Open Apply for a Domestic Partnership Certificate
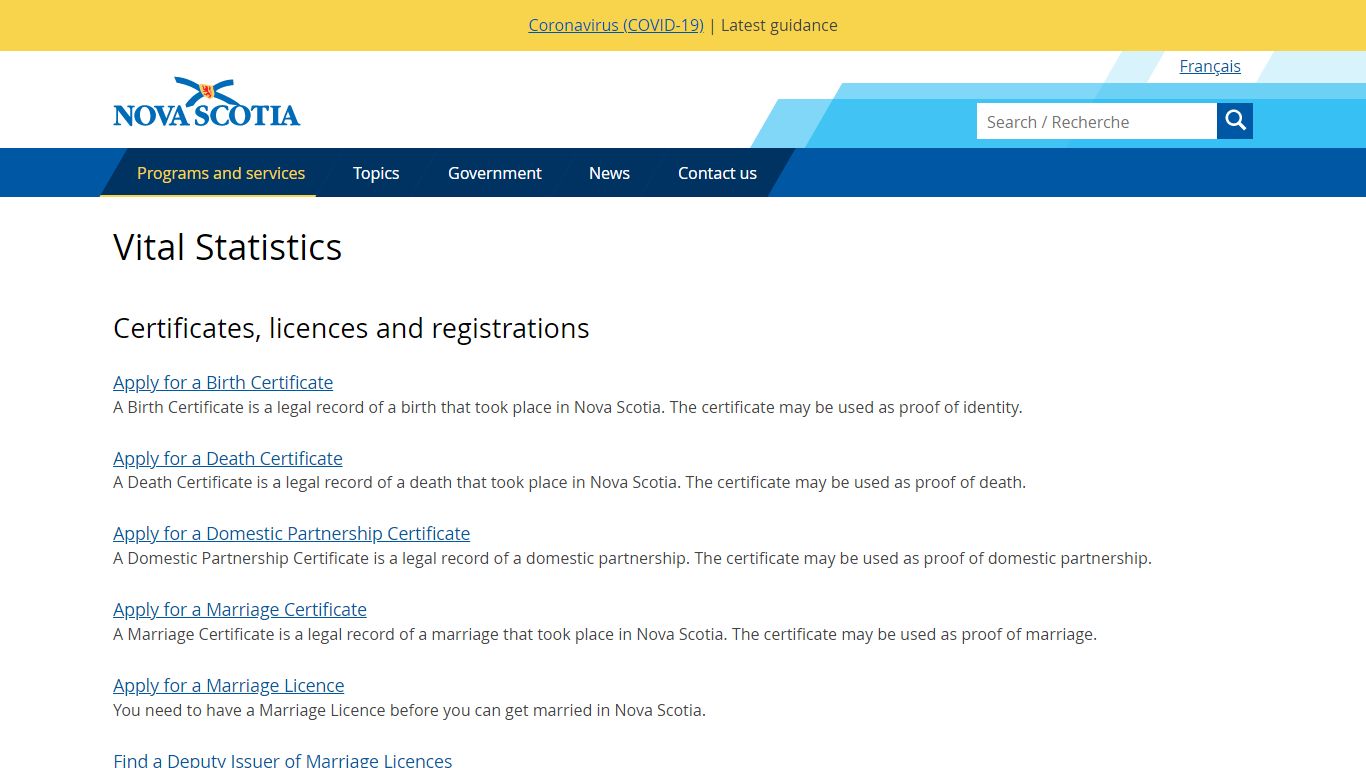This screenshot has height=768, width=1366. (291, 533)
